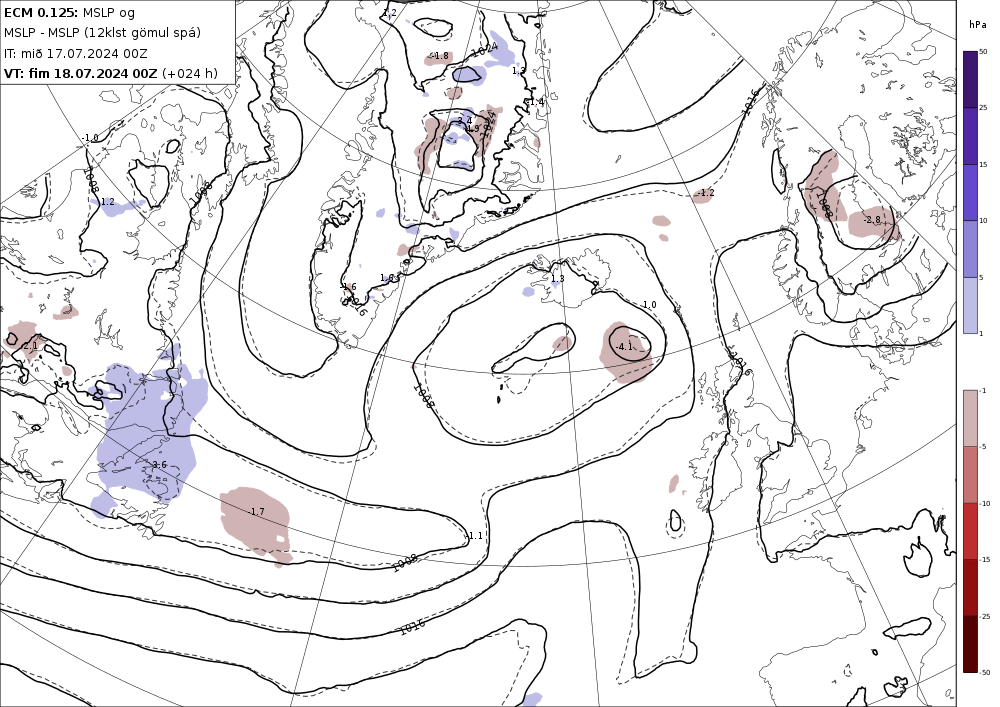Click the '-2.8' pressure difference value
The height and width of the screenshot is (707, 1000).
872,220
